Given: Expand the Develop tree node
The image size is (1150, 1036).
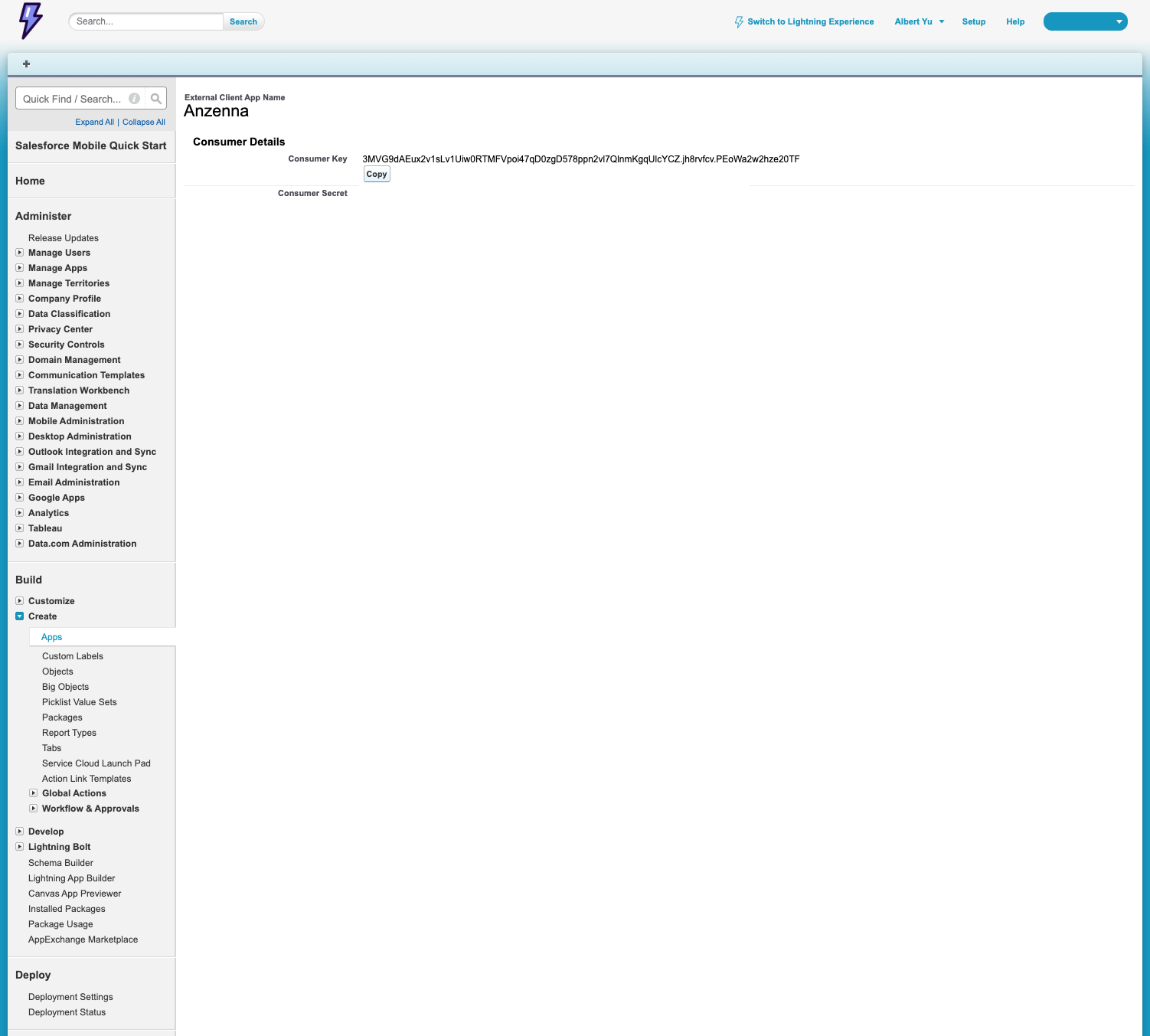Looking at the screenshot, I should click(20, 832).
